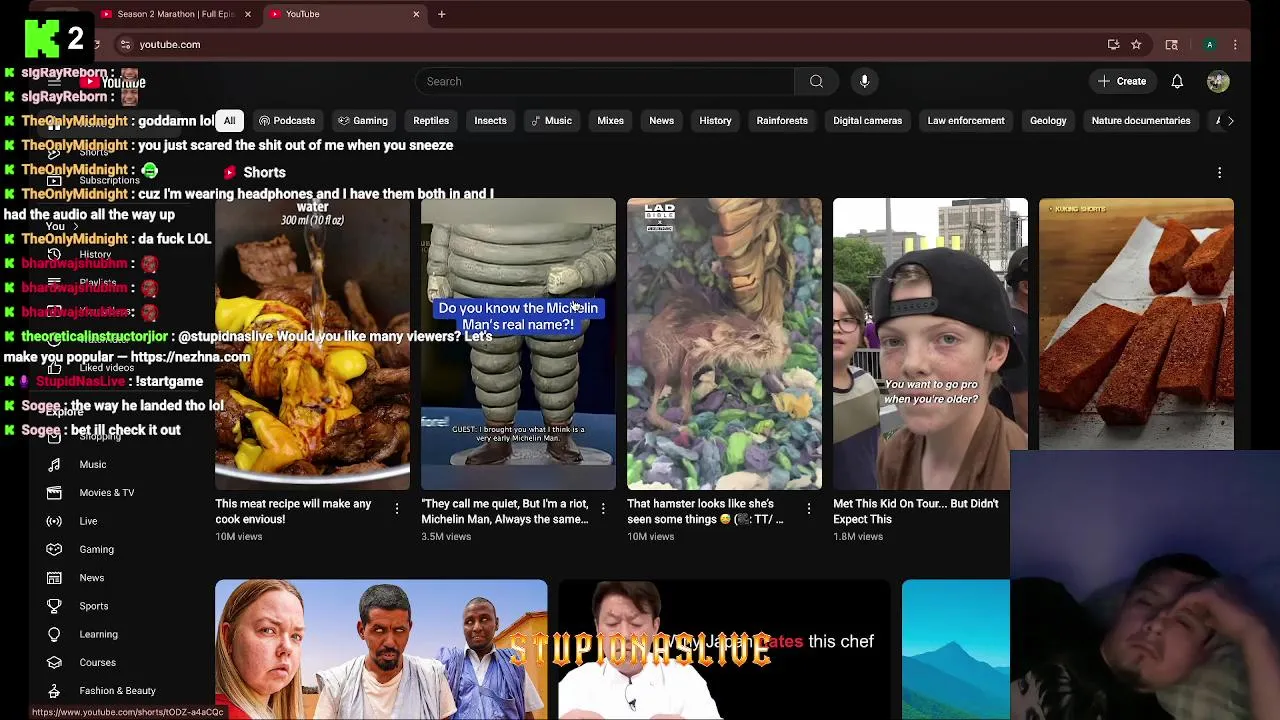The width and height of the screenshot is (1280, 720).
Task: Play the Michelin Man short thumbnail
Action: [518, 344]
